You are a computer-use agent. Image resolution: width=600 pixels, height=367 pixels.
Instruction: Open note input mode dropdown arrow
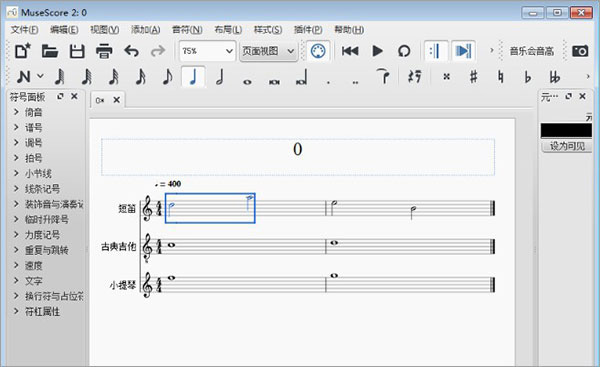pyautogui.click(x=40, y=76)
